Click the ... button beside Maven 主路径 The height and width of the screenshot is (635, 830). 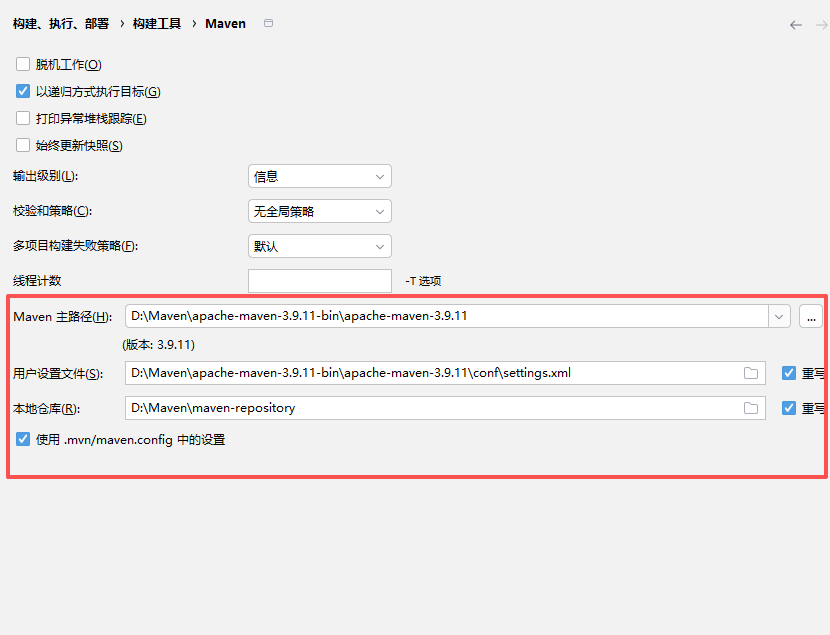(x=811, y=316)
